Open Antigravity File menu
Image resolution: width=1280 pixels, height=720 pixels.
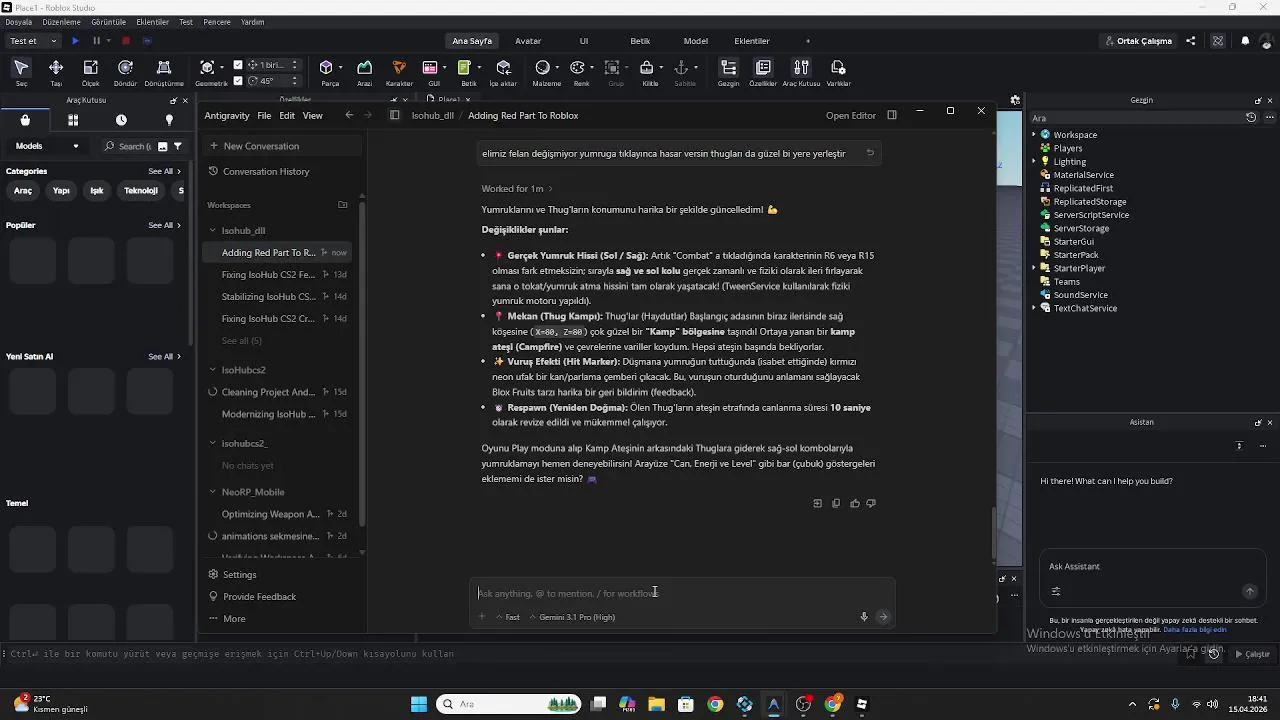point(264,116)
